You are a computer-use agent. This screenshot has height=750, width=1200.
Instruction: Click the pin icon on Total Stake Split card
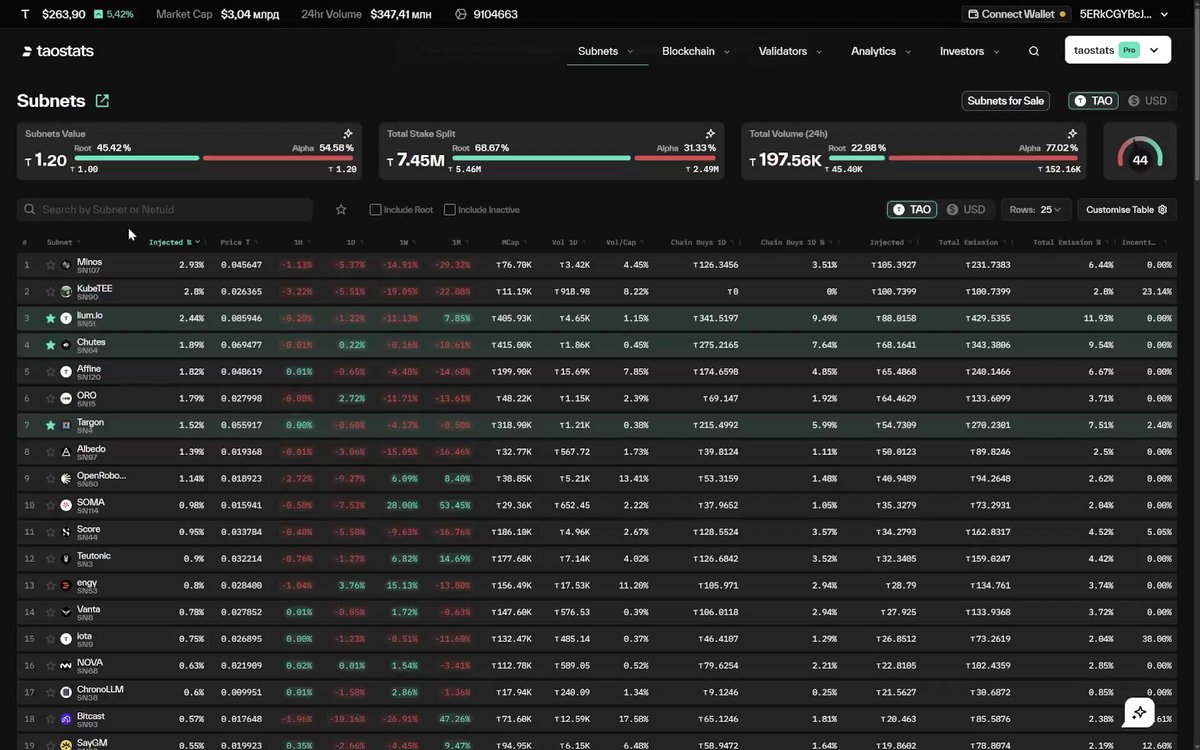[x=710, y=133]
